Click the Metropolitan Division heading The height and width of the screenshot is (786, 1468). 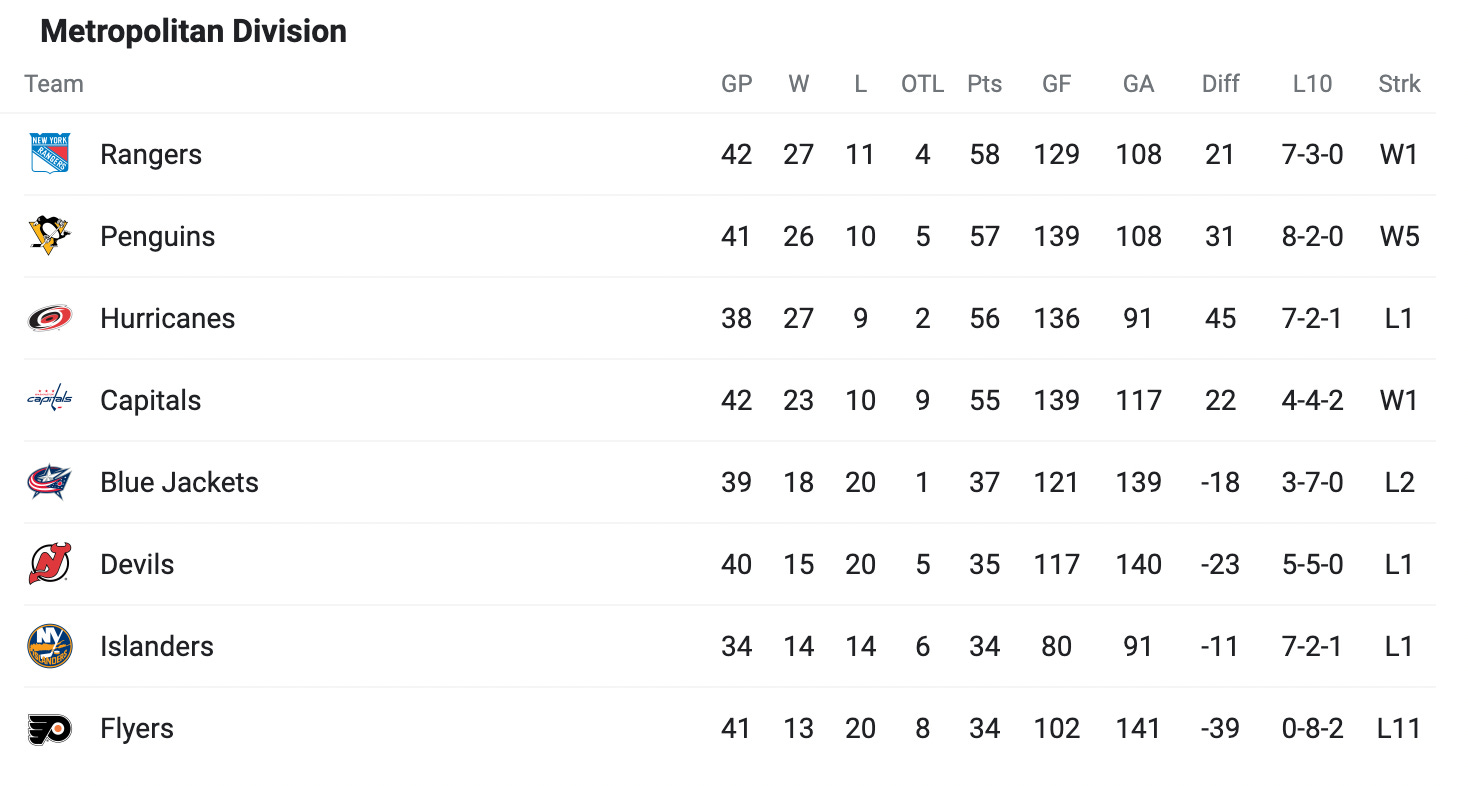pos(194,32)
